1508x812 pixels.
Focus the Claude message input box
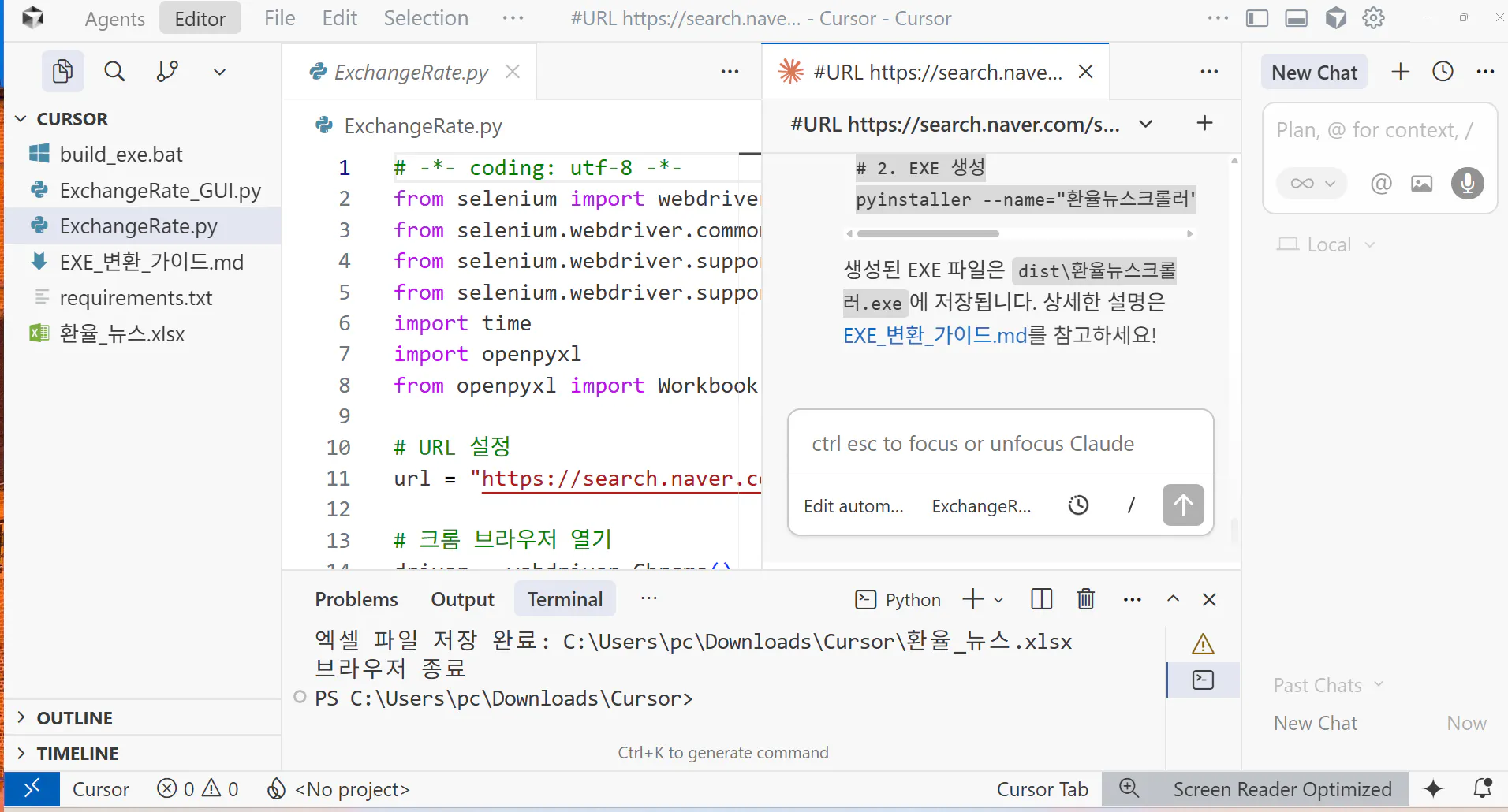tap(1000, 444)
